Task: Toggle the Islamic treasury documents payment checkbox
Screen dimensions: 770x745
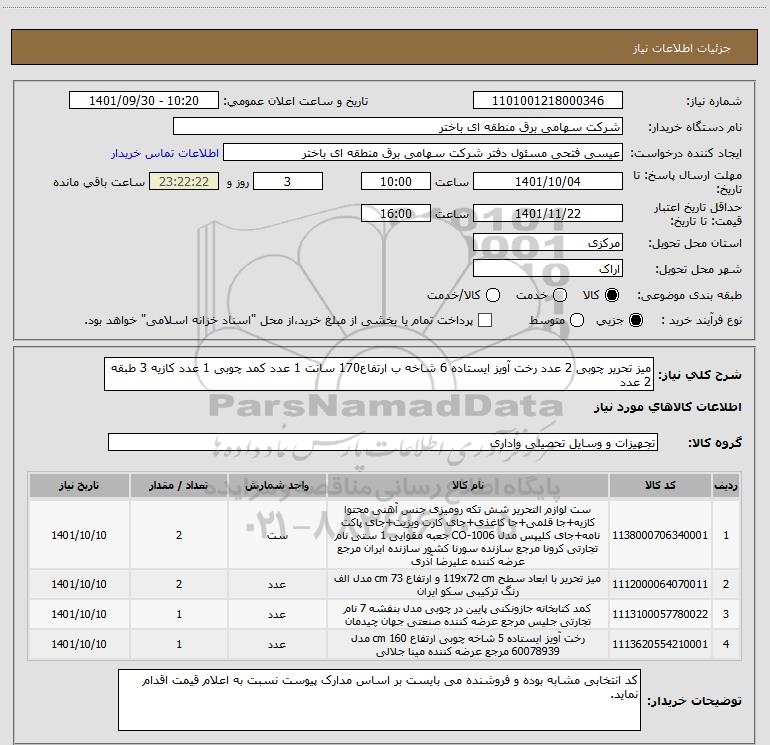Action: point(485,320)
